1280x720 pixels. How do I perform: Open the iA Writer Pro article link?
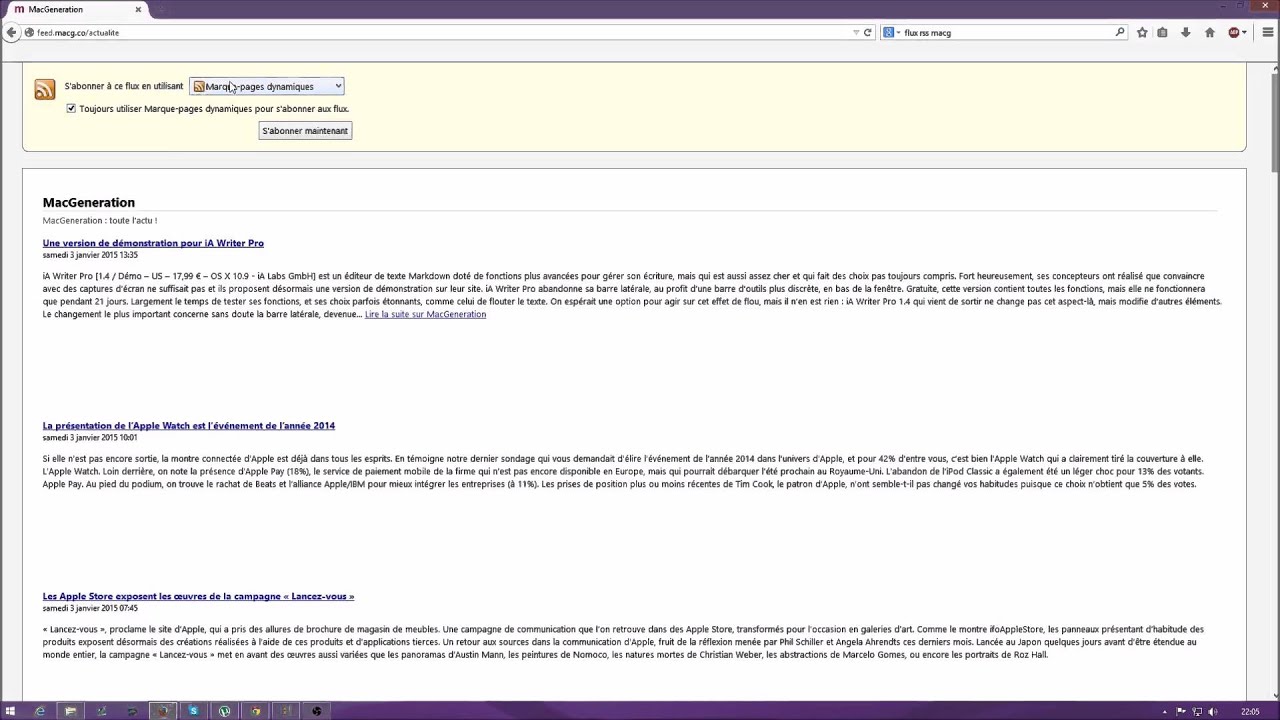[153, 243]
